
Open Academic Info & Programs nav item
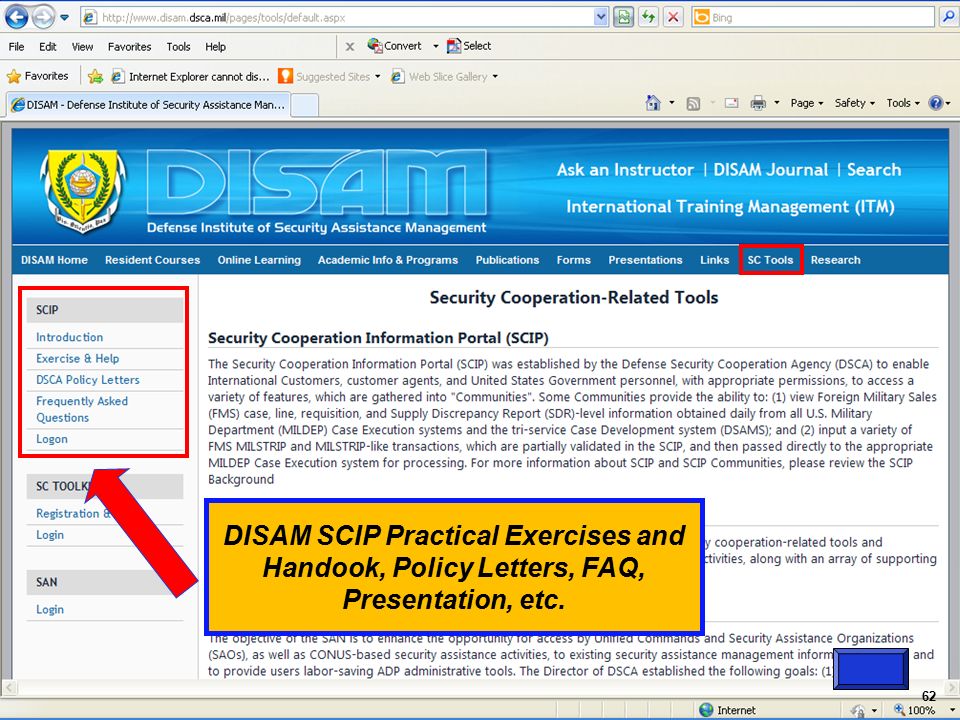click(388, 260)
